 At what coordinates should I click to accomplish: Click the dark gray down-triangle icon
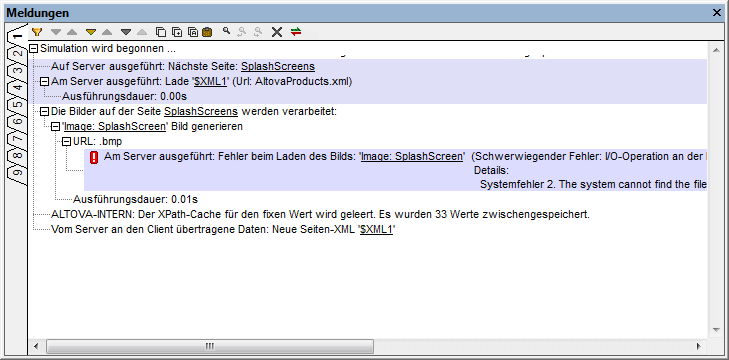126,32
